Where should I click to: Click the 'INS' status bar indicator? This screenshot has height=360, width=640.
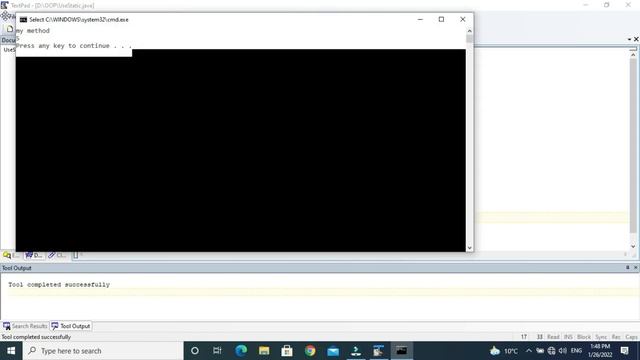pyautogui.click(x=568, y=337)
